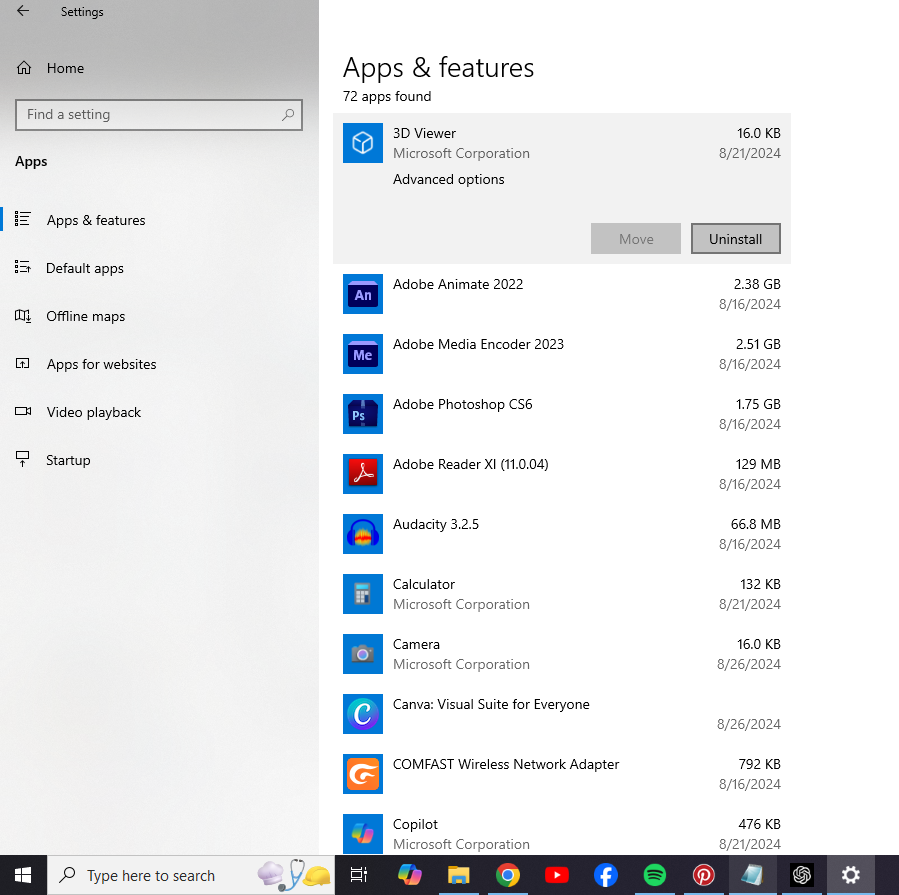This screenshot has width=899, height=895.
Task: Focus the Find a setting search box
Action: (159, 115)
